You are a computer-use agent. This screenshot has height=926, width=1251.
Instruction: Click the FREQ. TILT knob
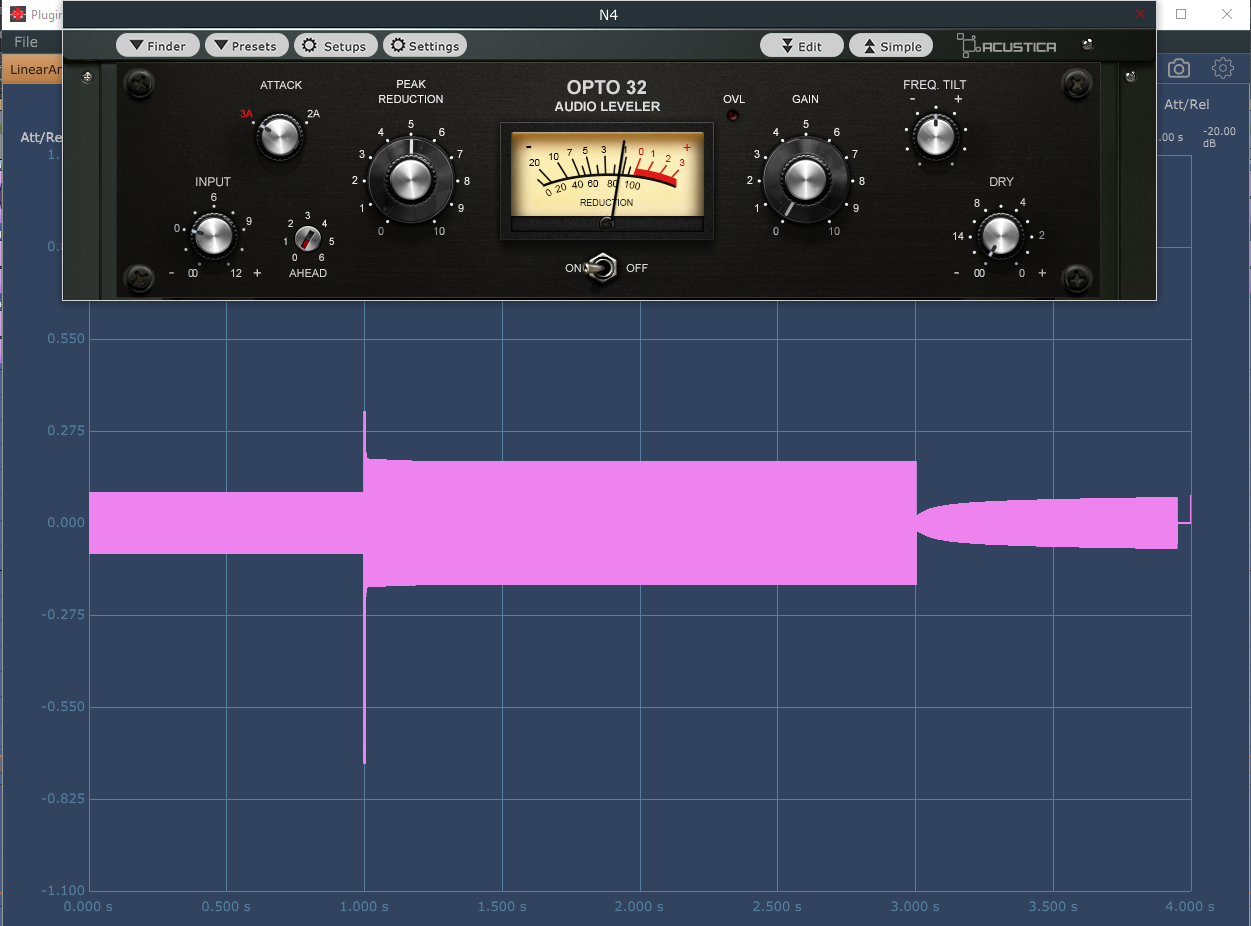tap(936, 136)
